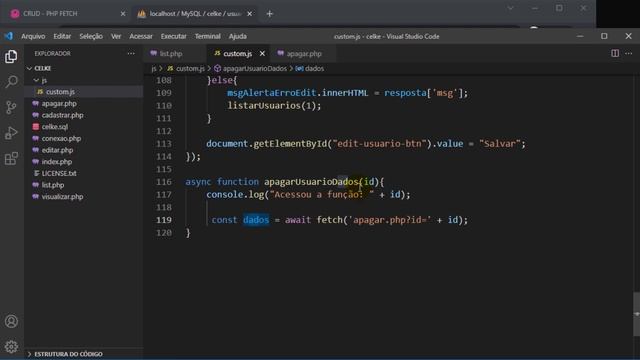Open LICENSE.txt in the file tree
The height and width of the screenshot is (360, 640).
tap(59, 173)
